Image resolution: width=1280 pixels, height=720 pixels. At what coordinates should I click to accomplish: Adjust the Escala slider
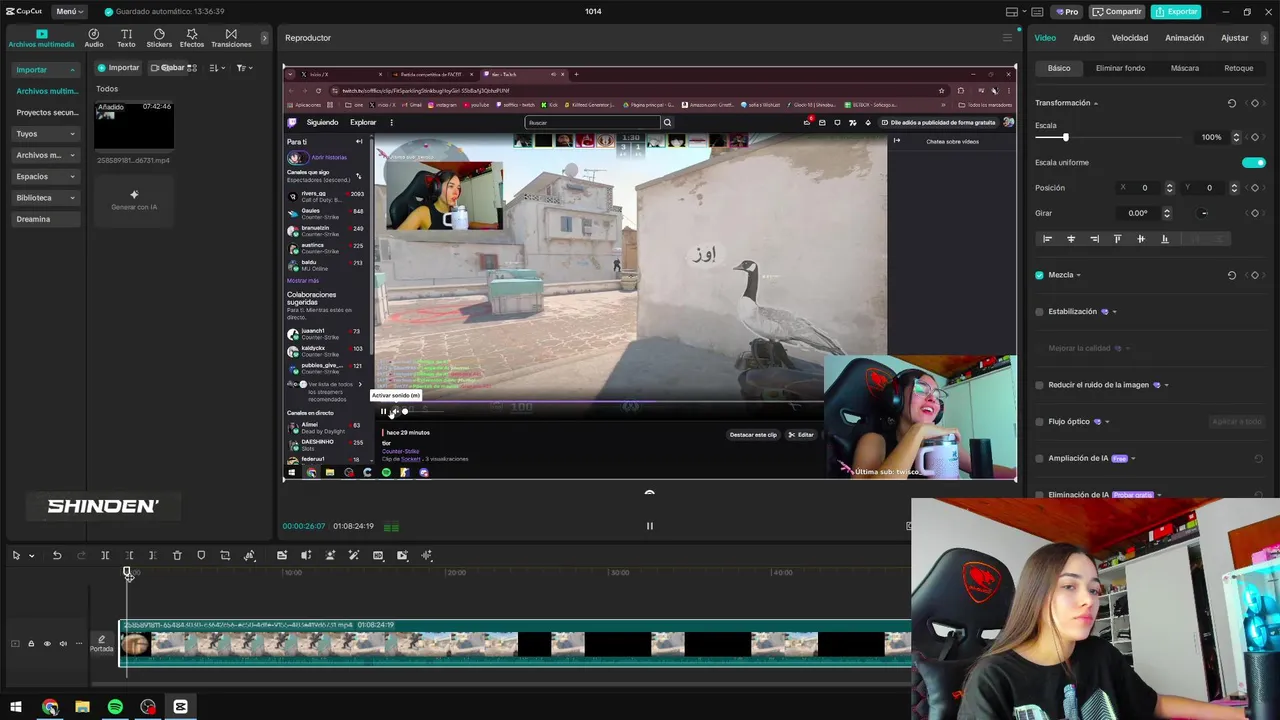(x=1066, y=137)
